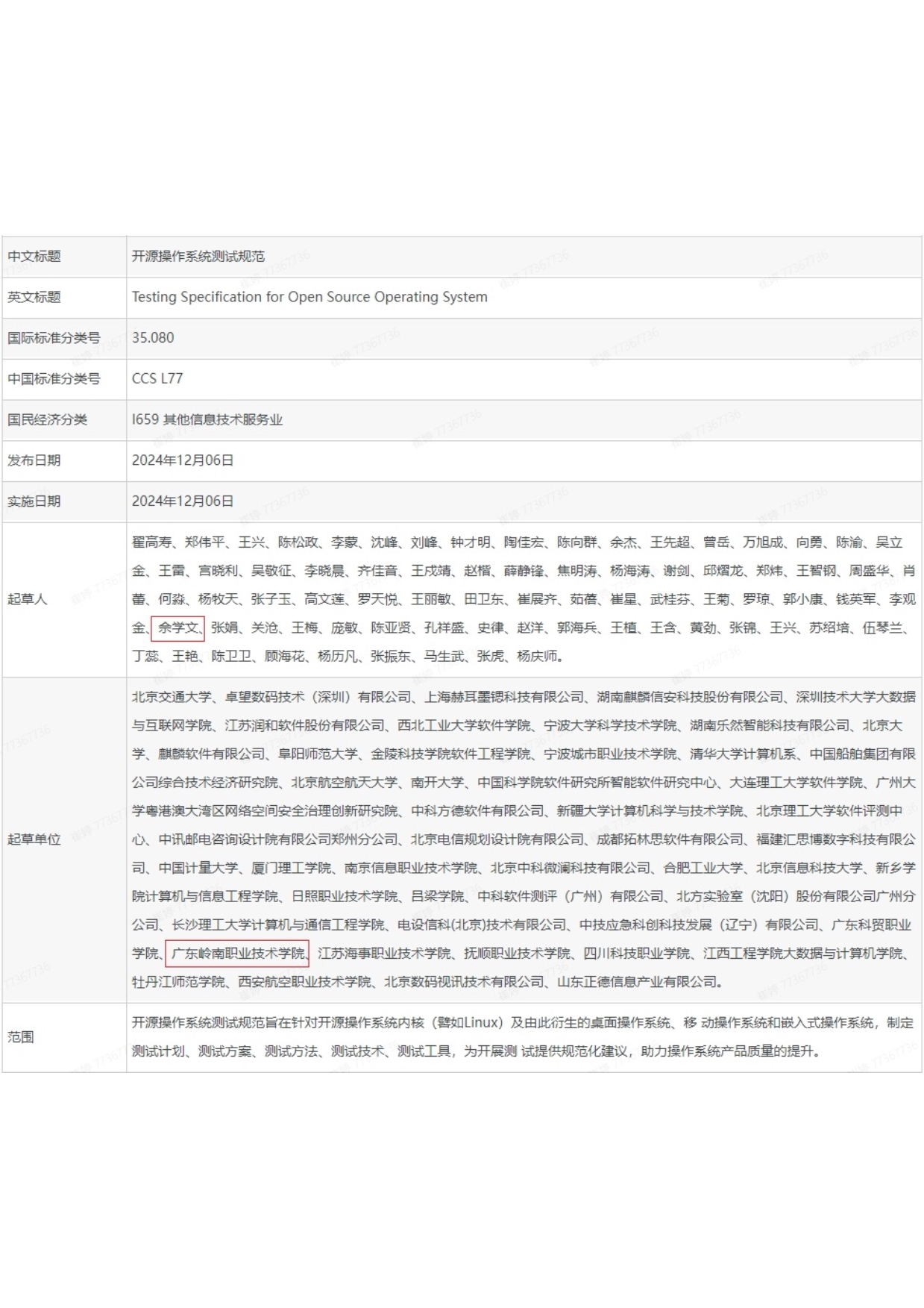The height and width of the screenshot is (1308, 924).
Task: Click the 实施日期 label cell
Action: [x=34, y=501]
